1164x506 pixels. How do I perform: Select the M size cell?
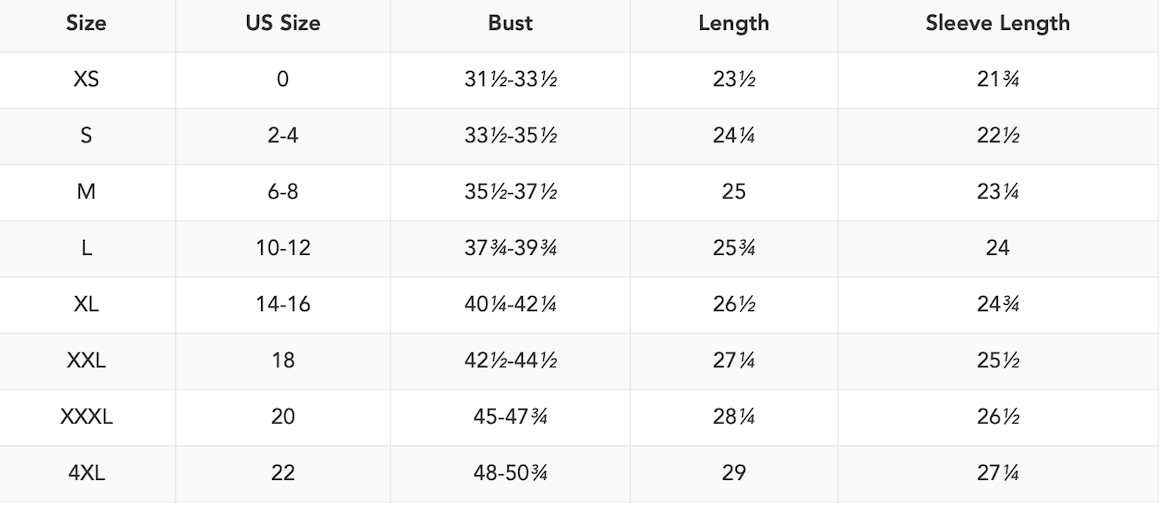point(86,192)
